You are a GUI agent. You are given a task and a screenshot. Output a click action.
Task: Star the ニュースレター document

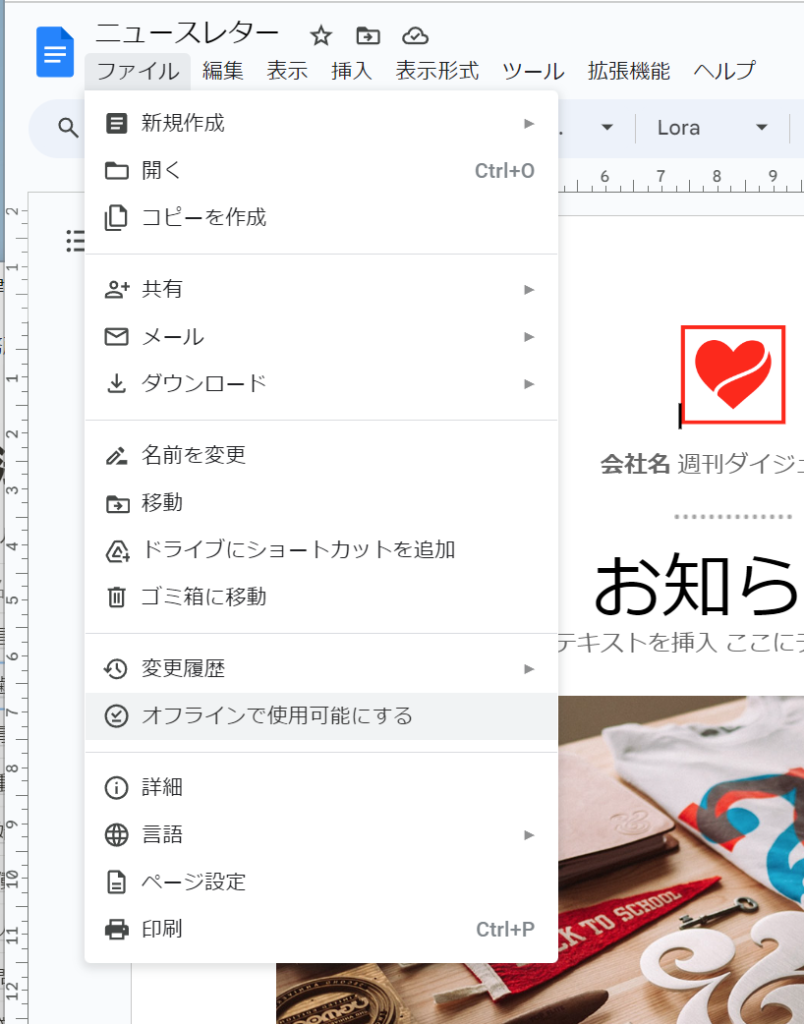(321, 36)
